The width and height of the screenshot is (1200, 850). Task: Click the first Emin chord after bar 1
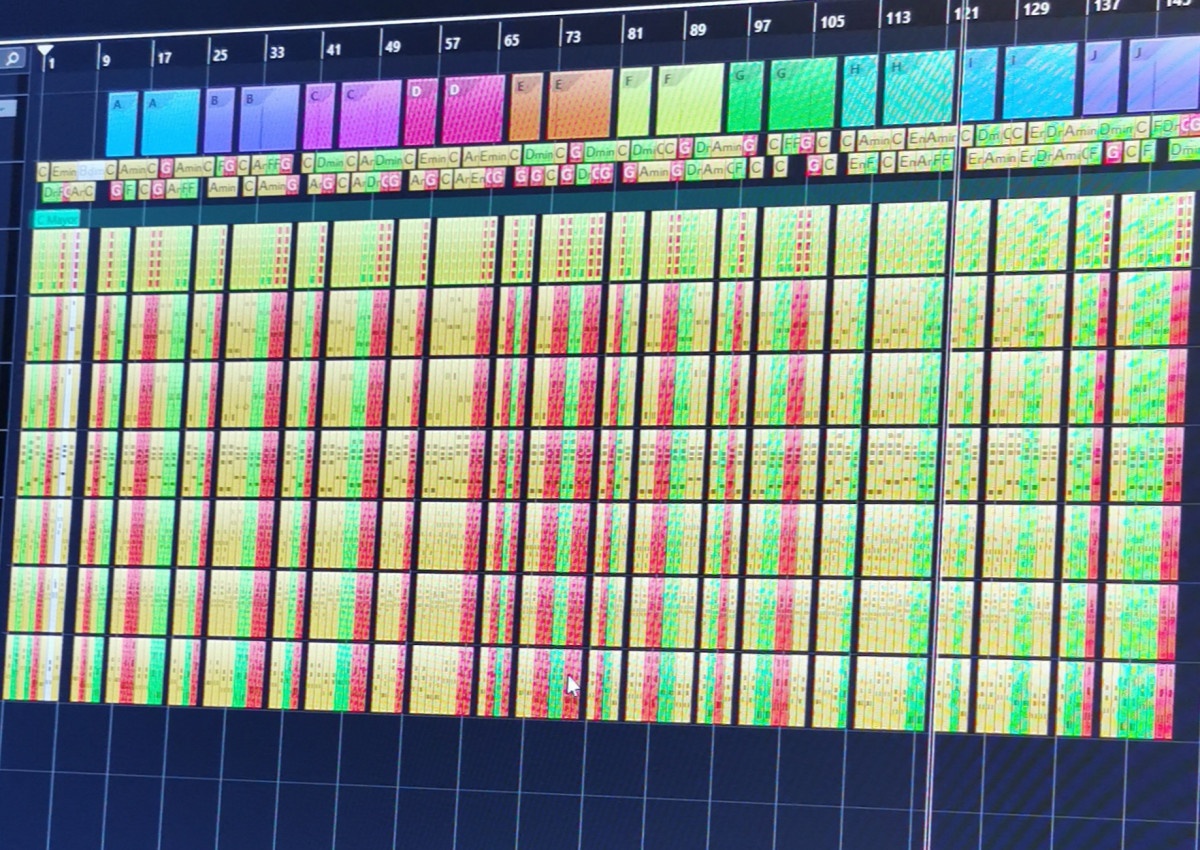tap(62, 171)
